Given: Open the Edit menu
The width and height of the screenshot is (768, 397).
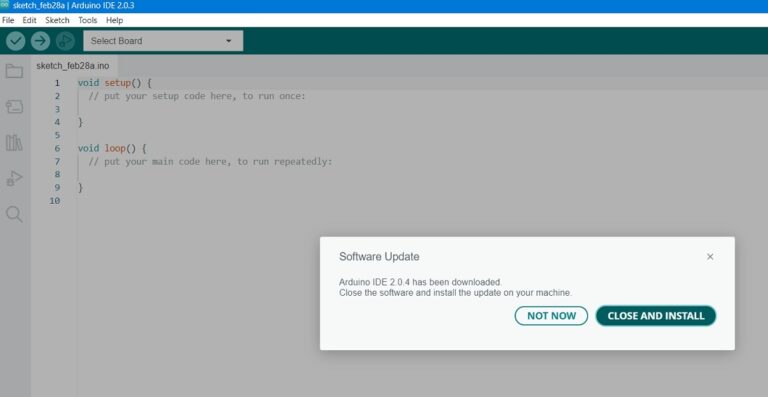Looking at the screenshot, I should pos(29,20).
